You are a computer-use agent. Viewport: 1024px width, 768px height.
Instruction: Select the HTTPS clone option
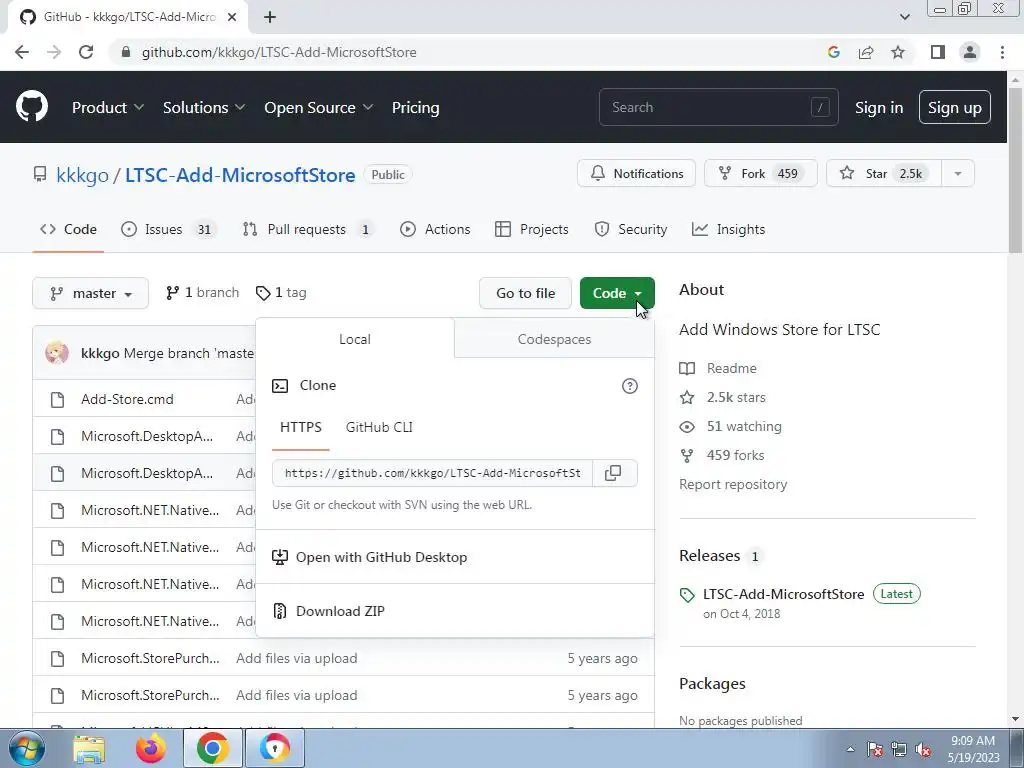pyautogui.click(x=300, y=427)
